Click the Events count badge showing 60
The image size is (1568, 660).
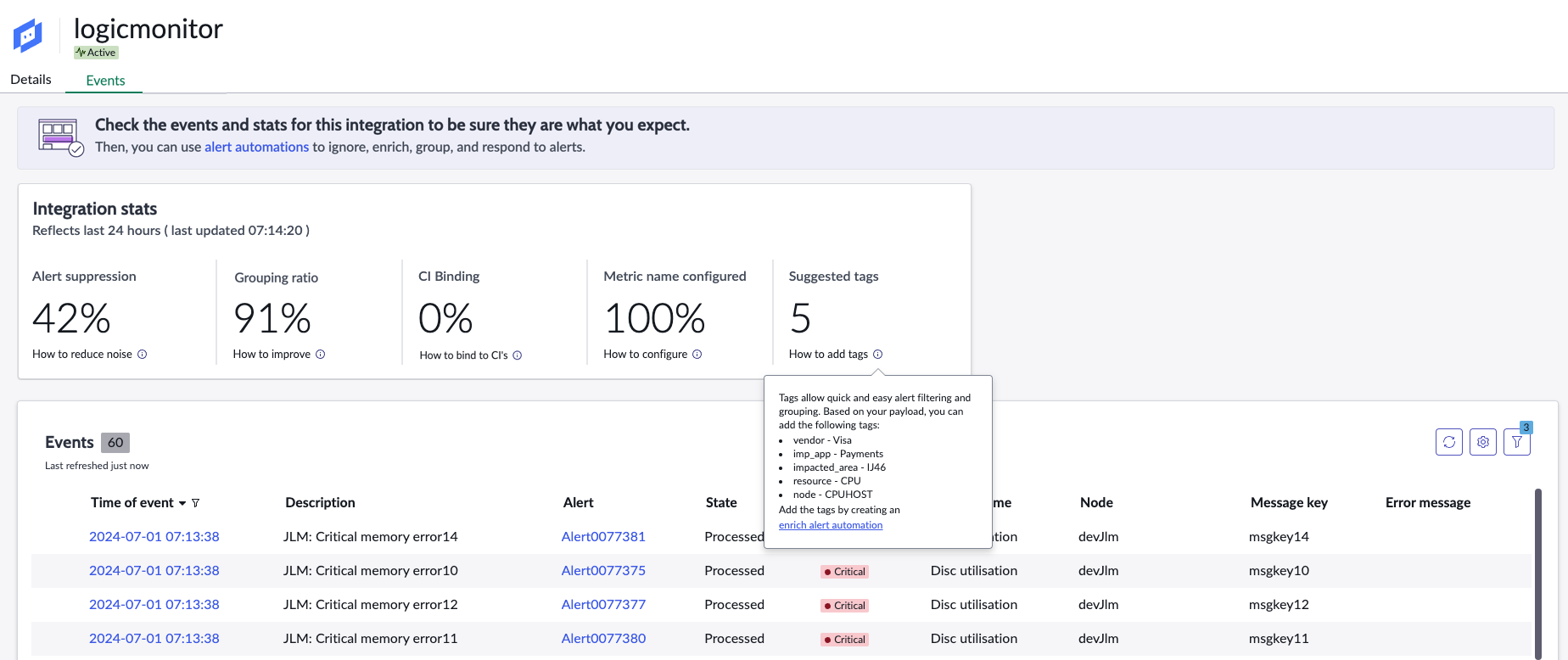click(x=115, y=443)
